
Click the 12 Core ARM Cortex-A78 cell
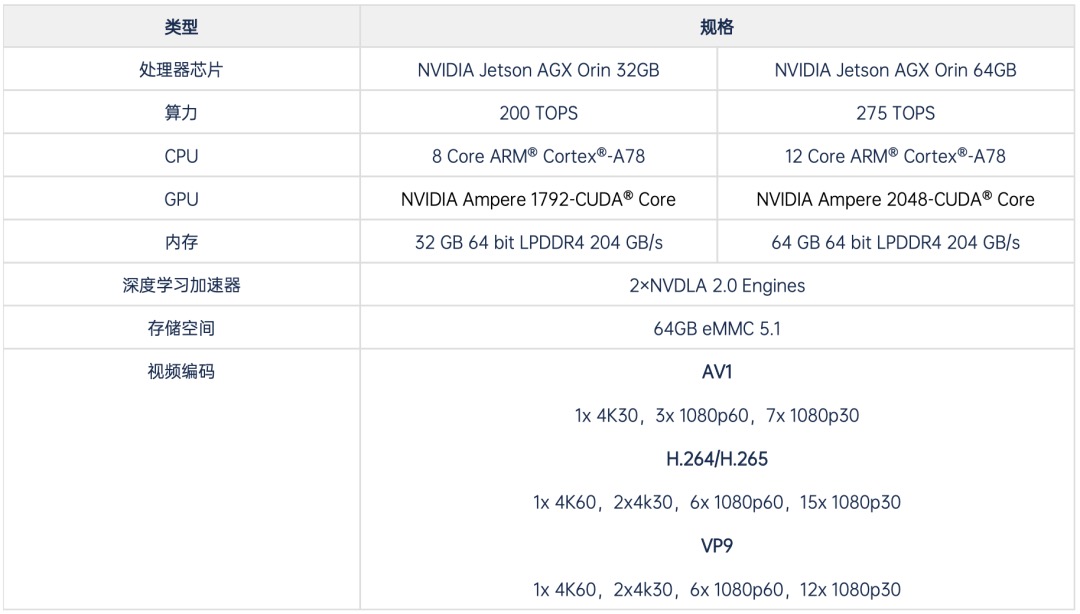click(895, 156)
